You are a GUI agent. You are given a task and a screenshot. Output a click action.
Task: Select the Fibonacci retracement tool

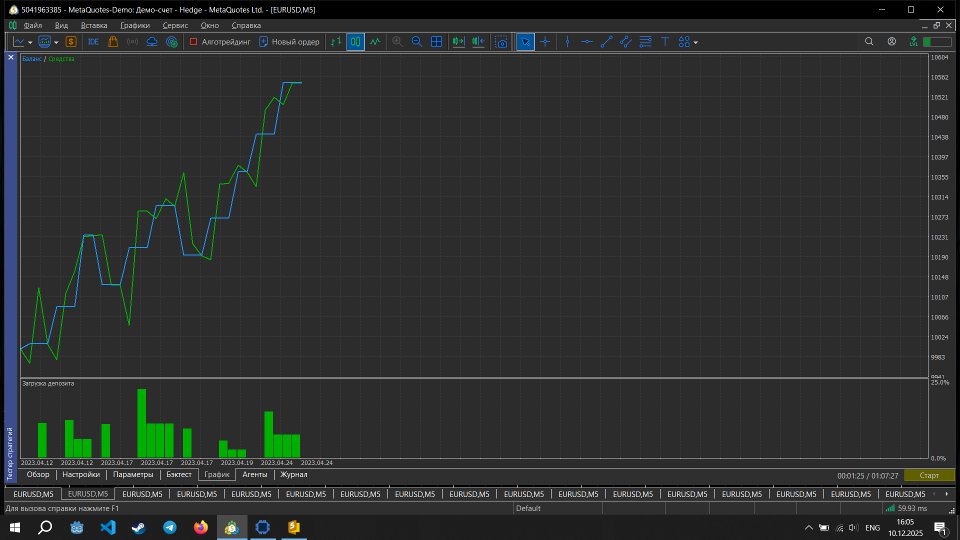645,42
